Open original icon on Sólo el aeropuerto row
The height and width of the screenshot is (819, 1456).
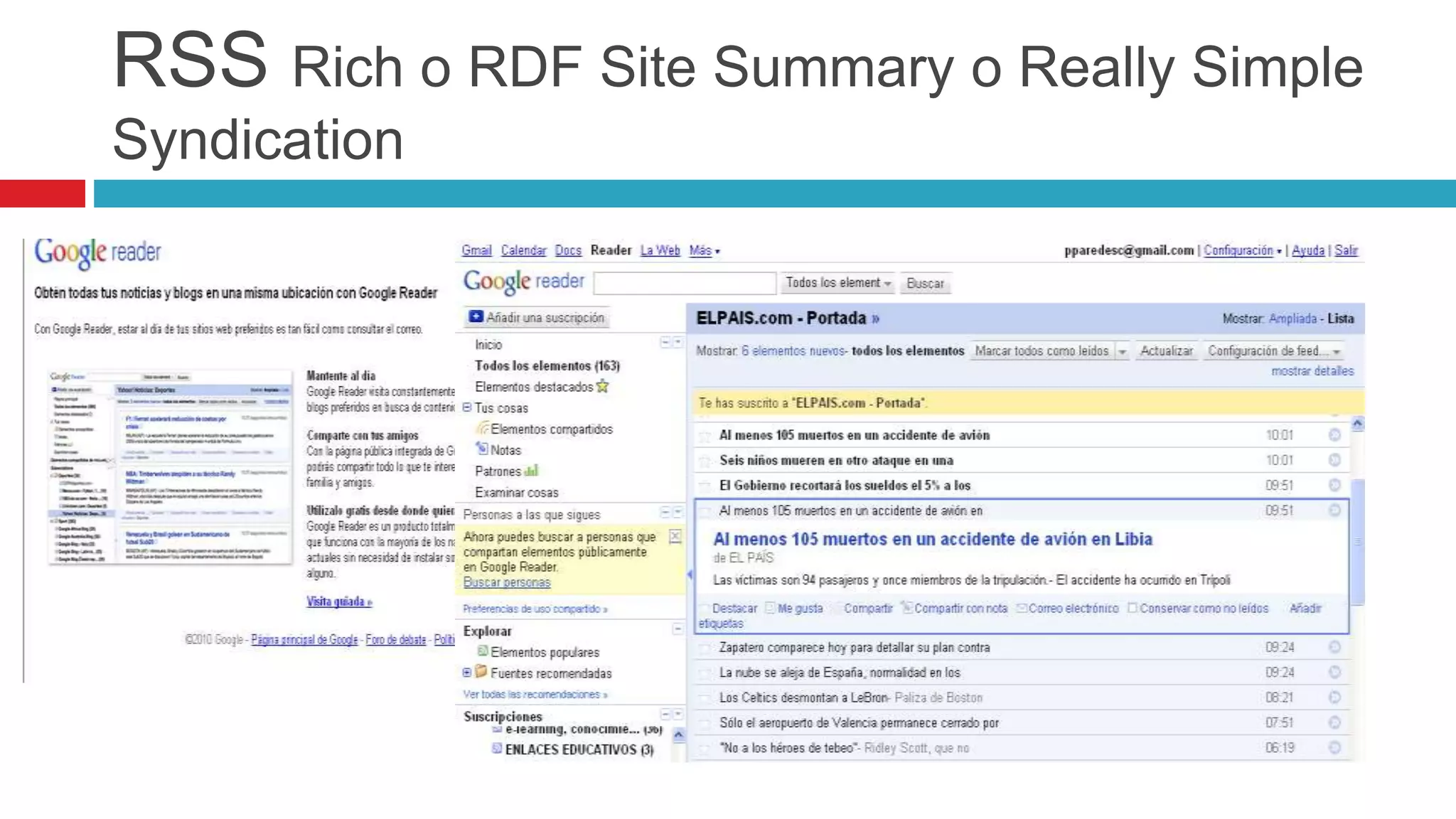pyautogui.click(x=1334, y=722)
